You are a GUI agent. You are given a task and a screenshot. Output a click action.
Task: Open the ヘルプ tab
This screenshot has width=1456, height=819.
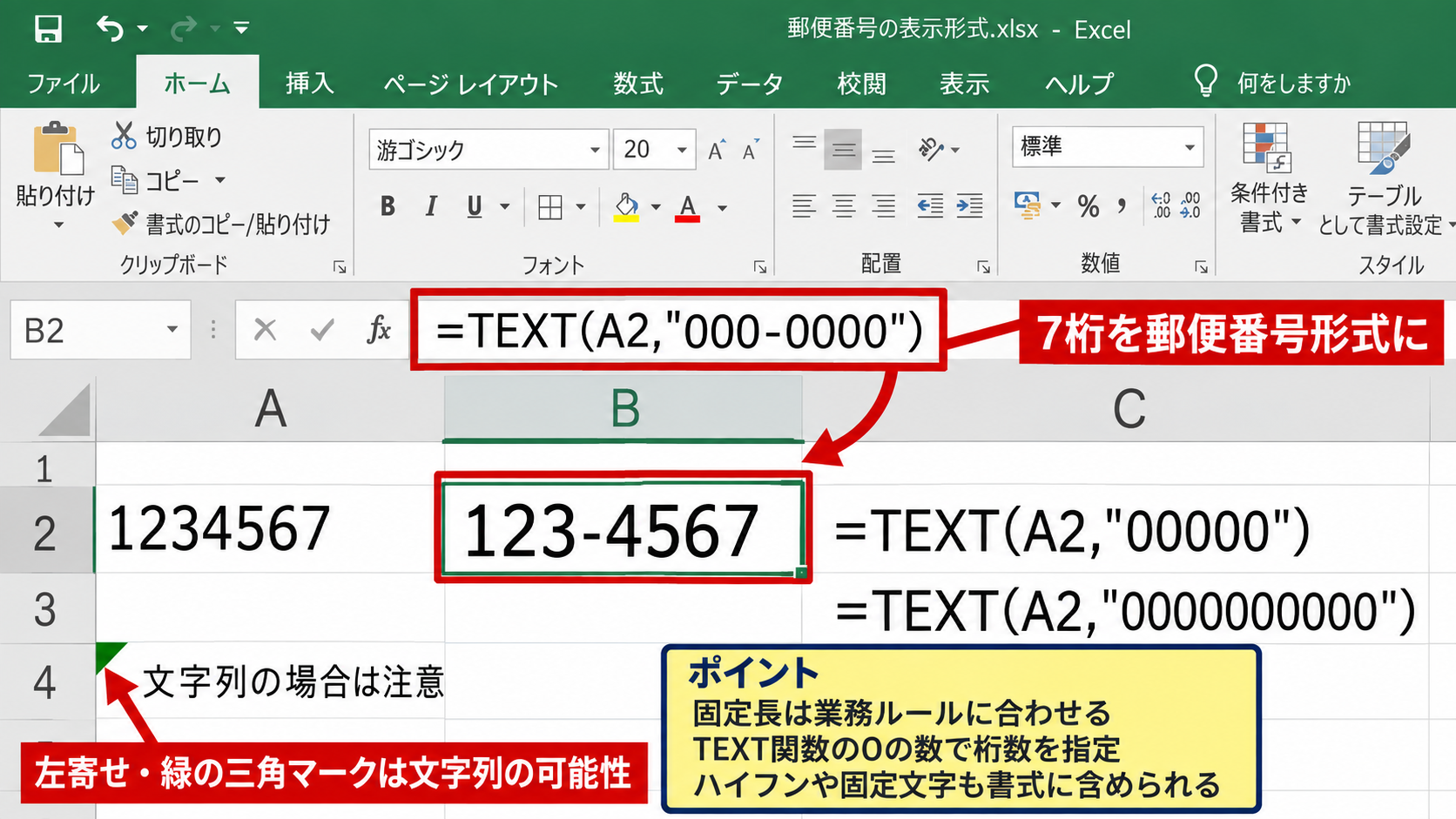[1080, 84]
